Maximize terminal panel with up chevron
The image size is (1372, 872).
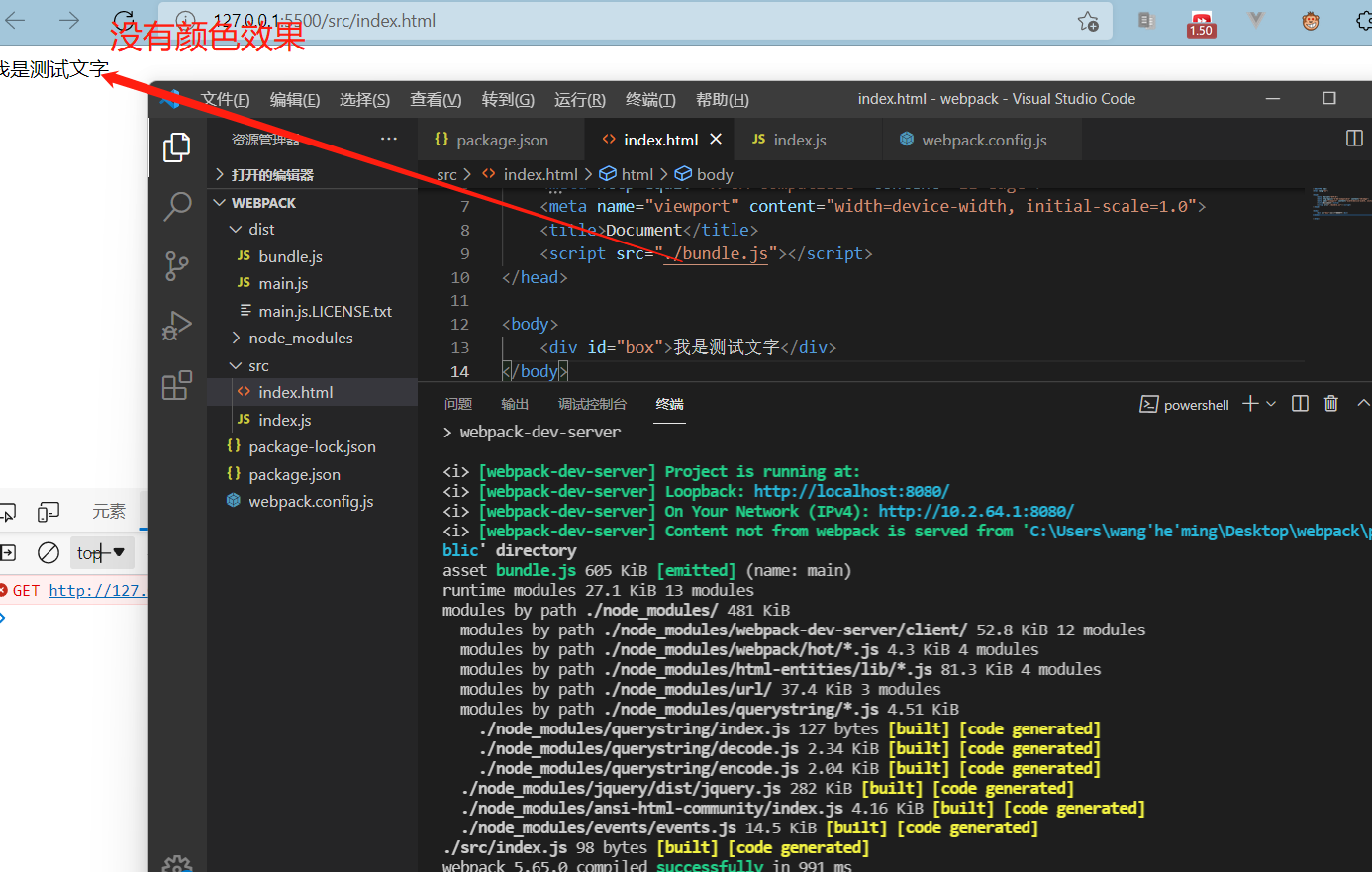click(1363, 404)
